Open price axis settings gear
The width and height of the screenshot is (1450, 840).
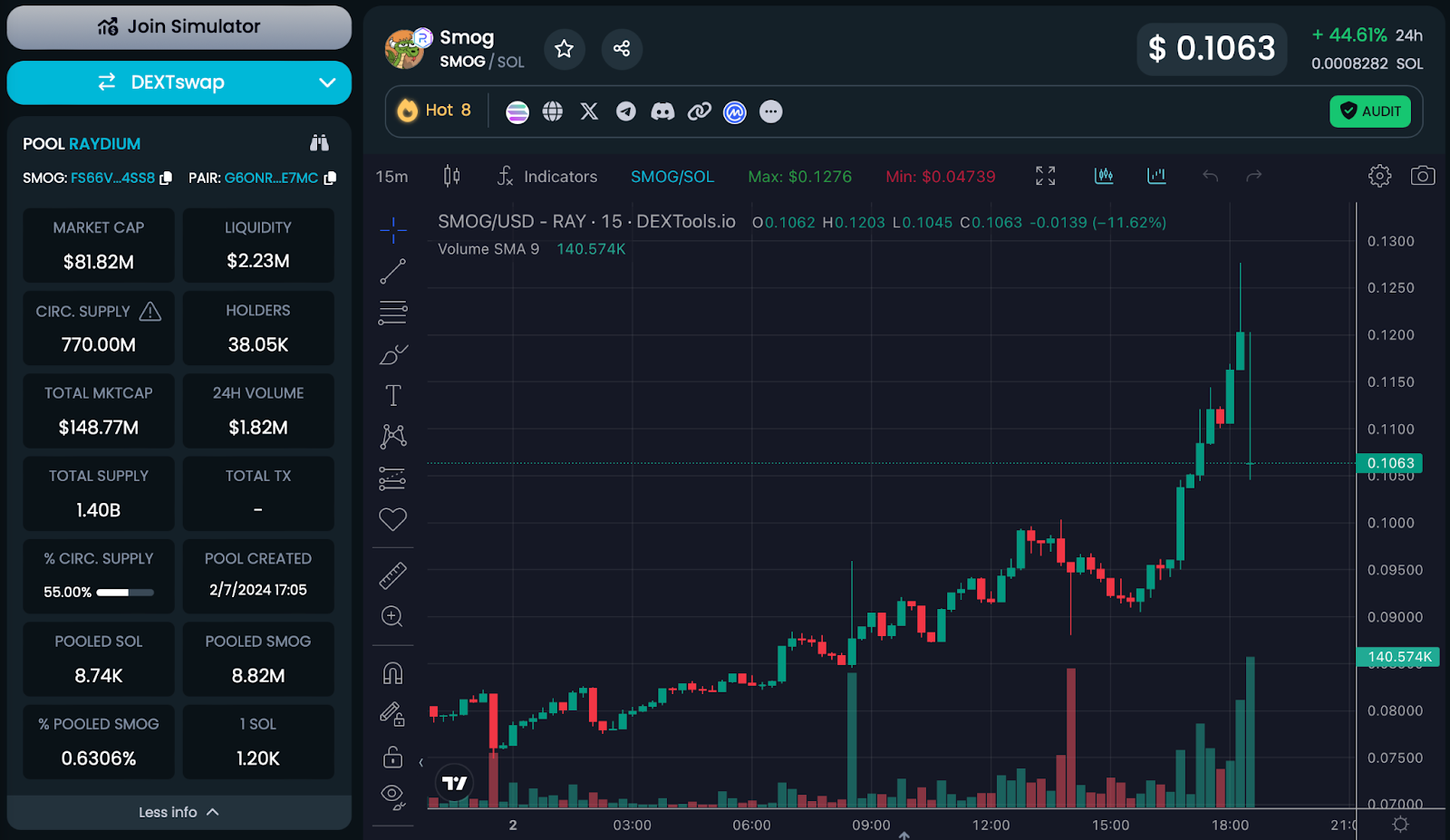(x=1401, y=824)
